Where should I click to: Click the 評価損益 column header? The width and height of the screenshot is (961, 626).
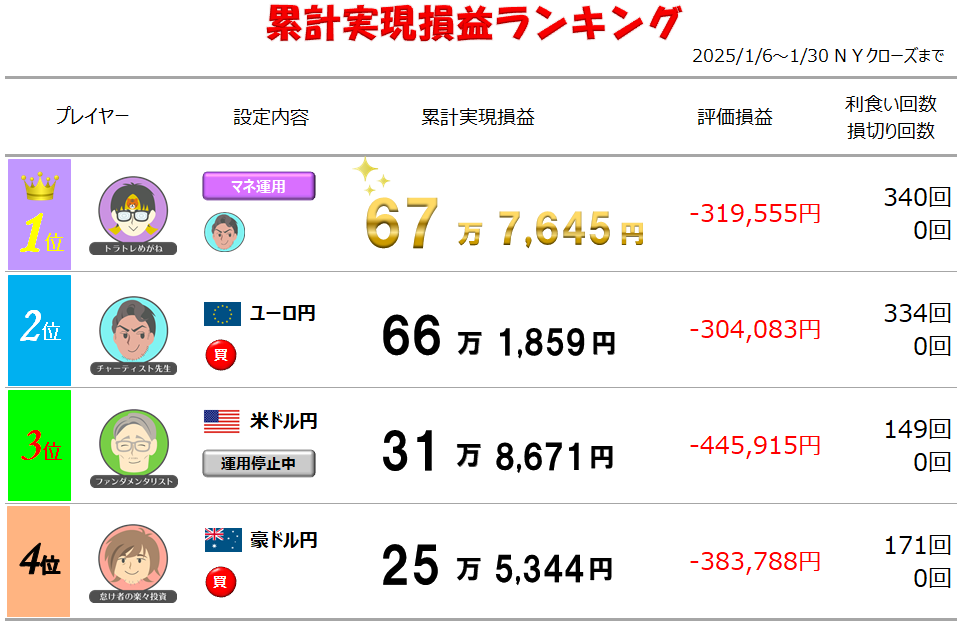(x=735, y=117)
